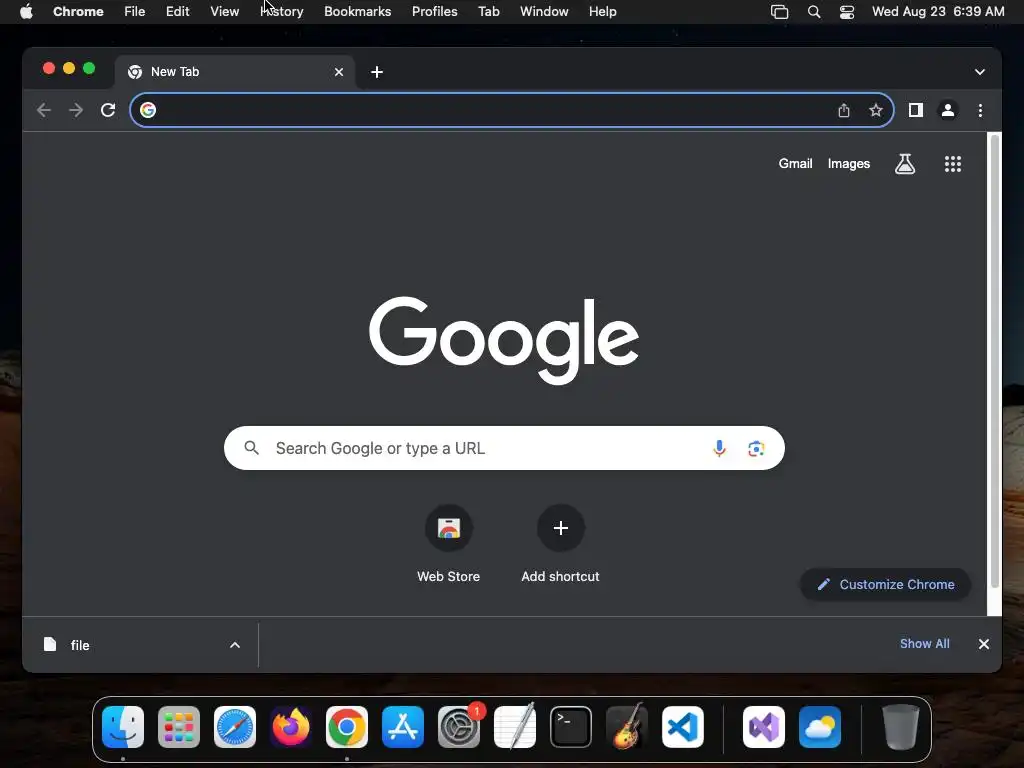The width and height of the screenshot is (1024, 768).
Task: Click the Google icon in address bar
Action: point(148,110)
